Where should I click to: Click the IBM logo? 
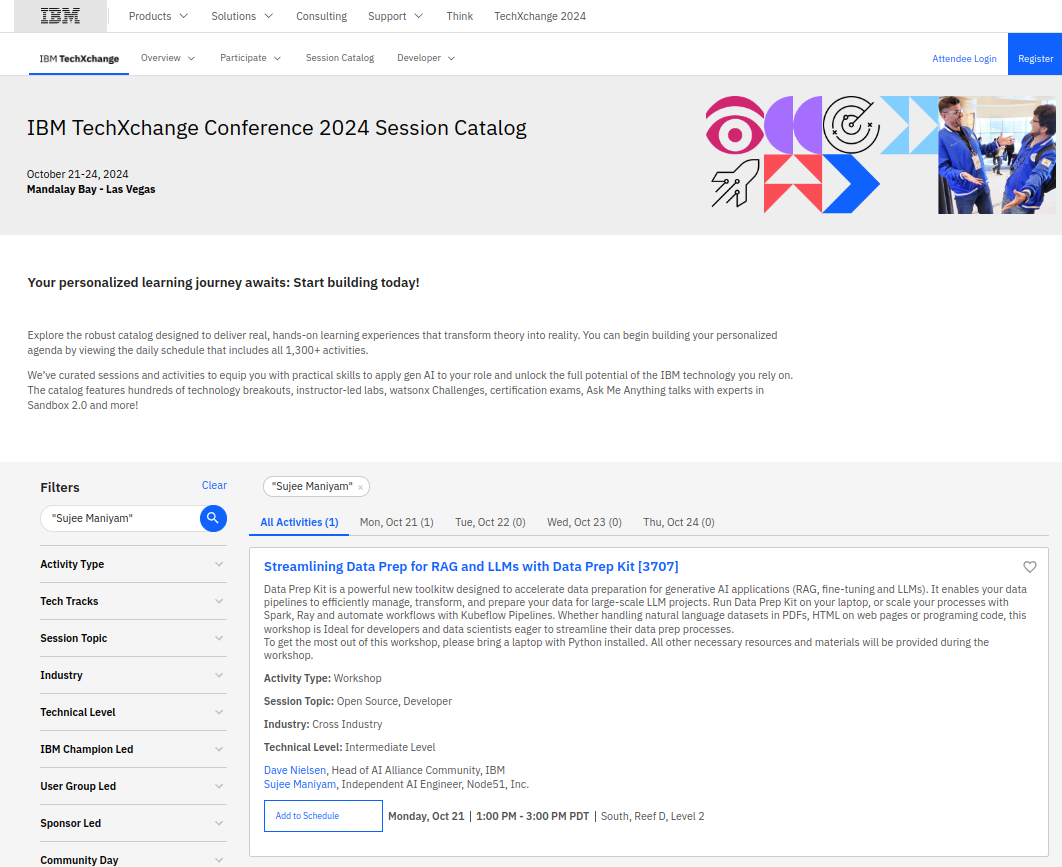tap(60, 16)
